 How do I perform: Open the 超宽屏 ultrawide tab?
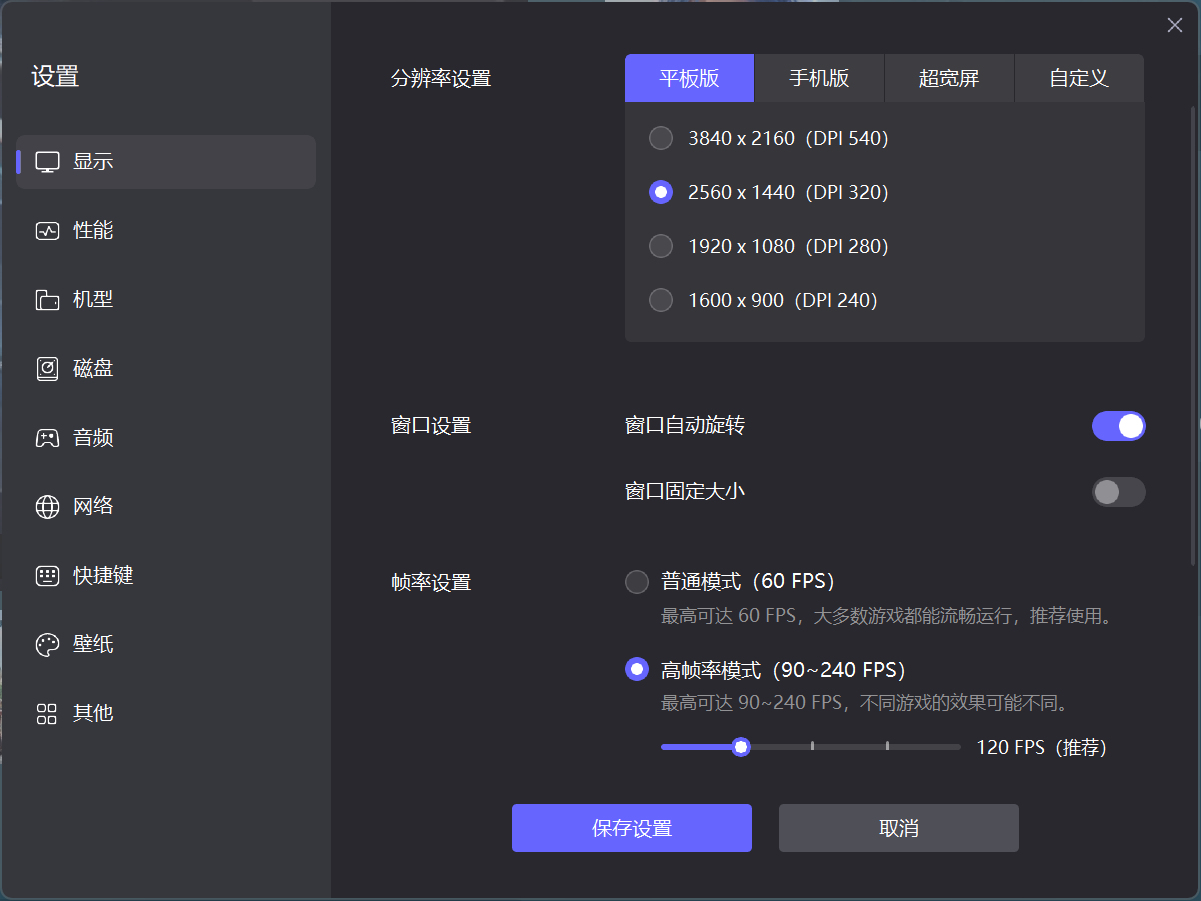pyautogui.click(x=948, y=77)
